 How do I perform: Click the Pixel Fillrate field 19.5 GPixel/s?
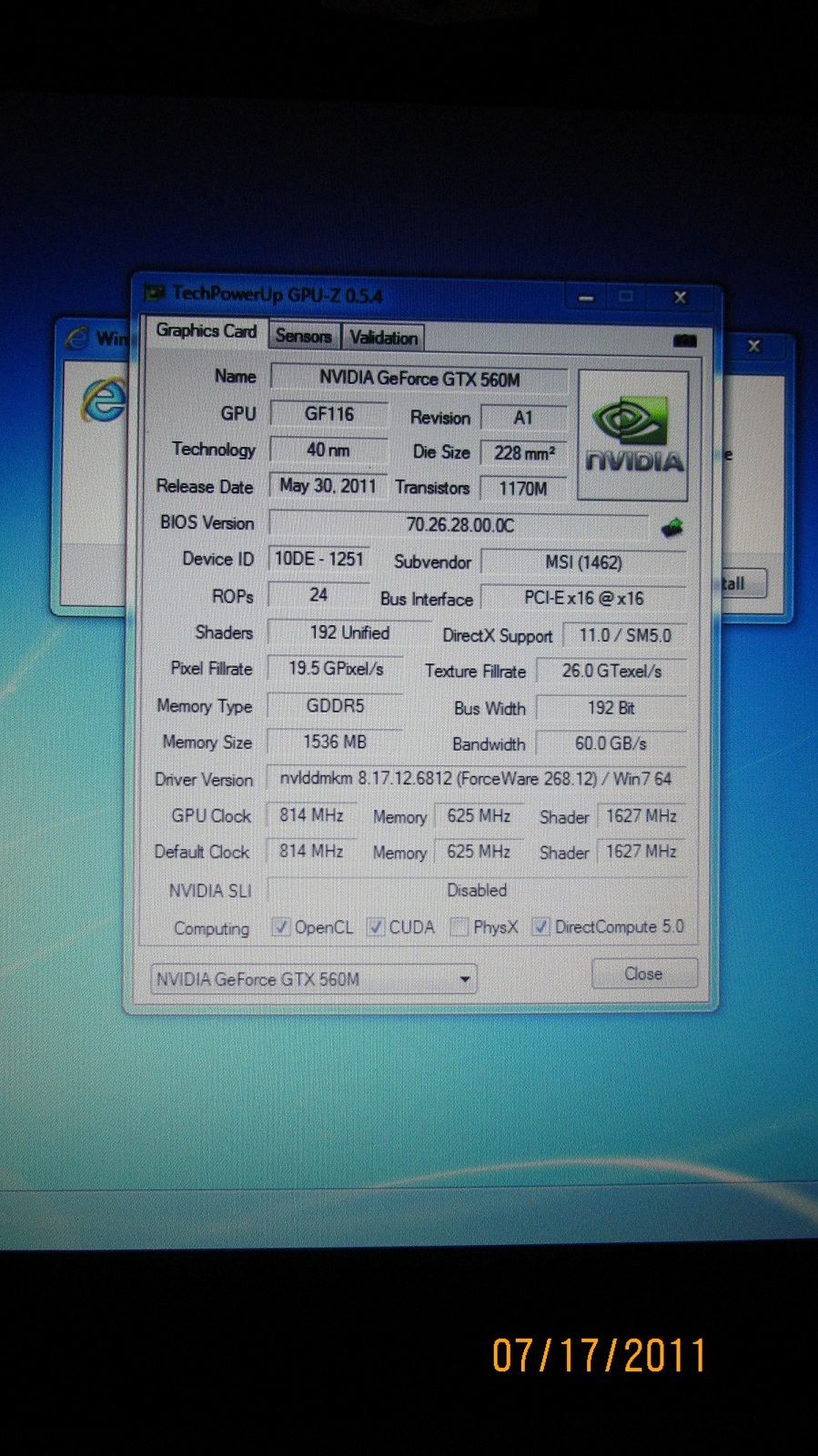point(336,669)
